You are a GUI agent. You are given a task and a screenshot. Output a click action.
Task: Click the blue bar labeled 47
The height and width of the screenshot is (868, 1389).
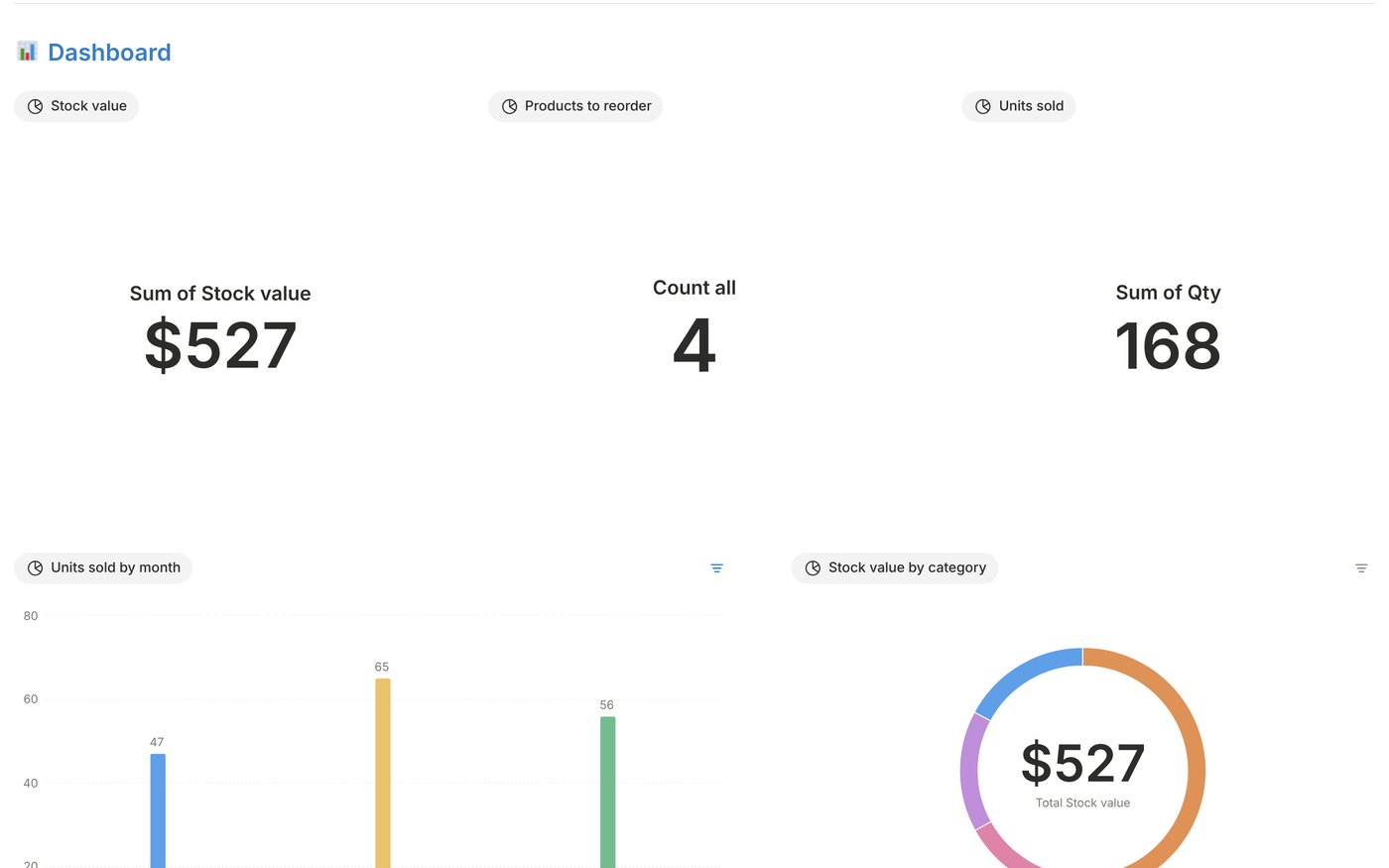tap(158, 810)
